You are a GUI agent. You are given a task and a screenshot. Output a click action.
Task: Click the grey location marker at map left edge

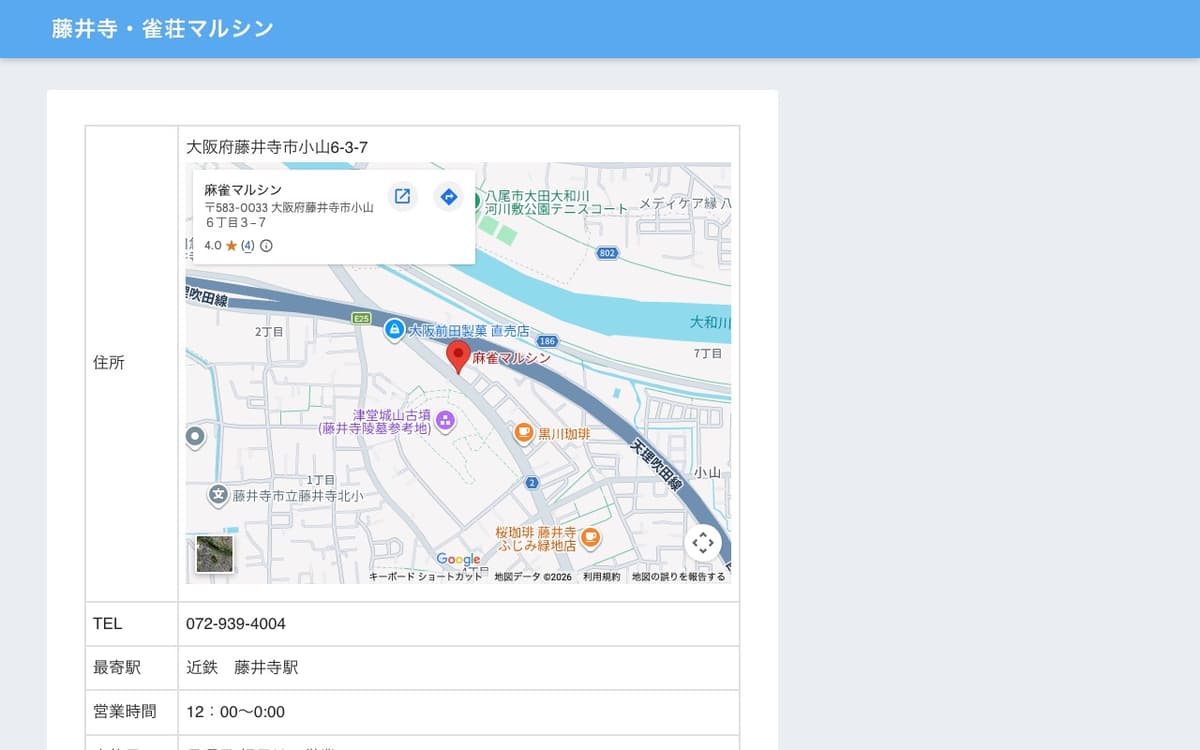[195, 437]
